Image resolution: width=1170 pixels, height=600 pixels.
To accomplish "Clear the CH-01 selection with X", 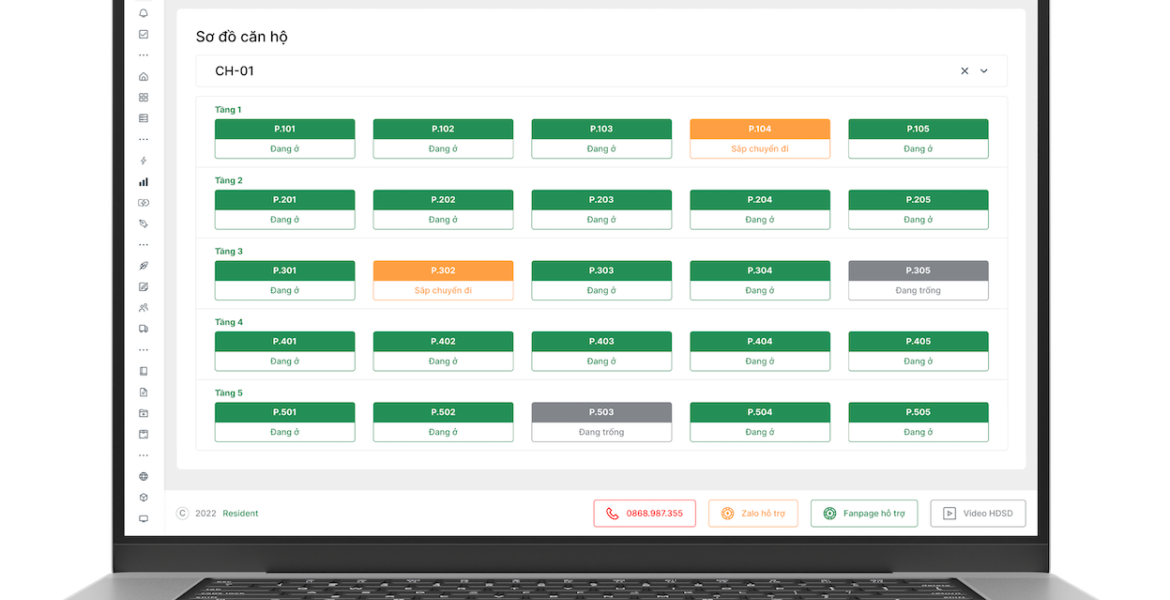I will coord(964,71).
